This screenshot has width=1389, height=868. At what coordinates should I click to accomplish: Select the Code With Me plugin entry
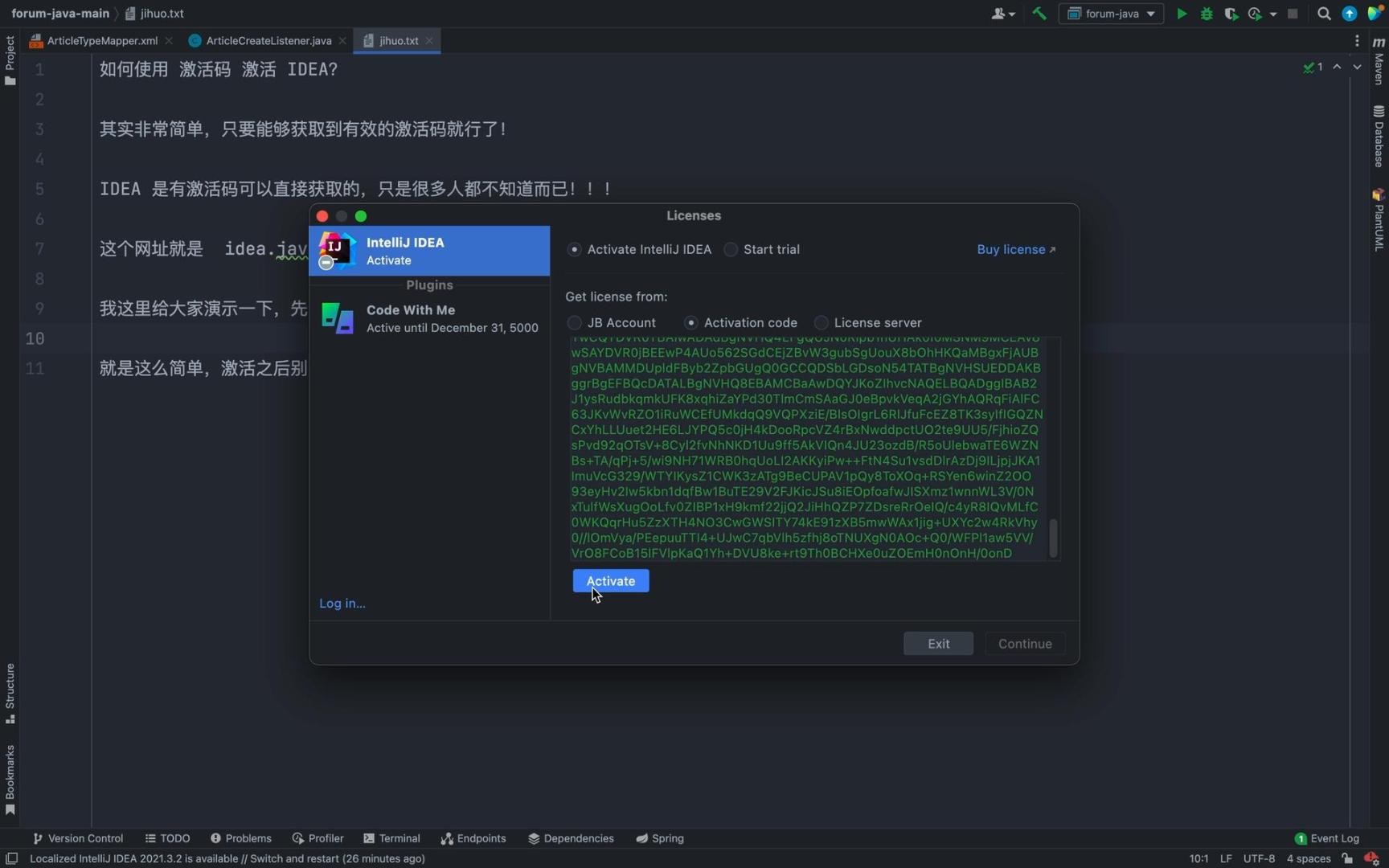[x=429, y=318]
